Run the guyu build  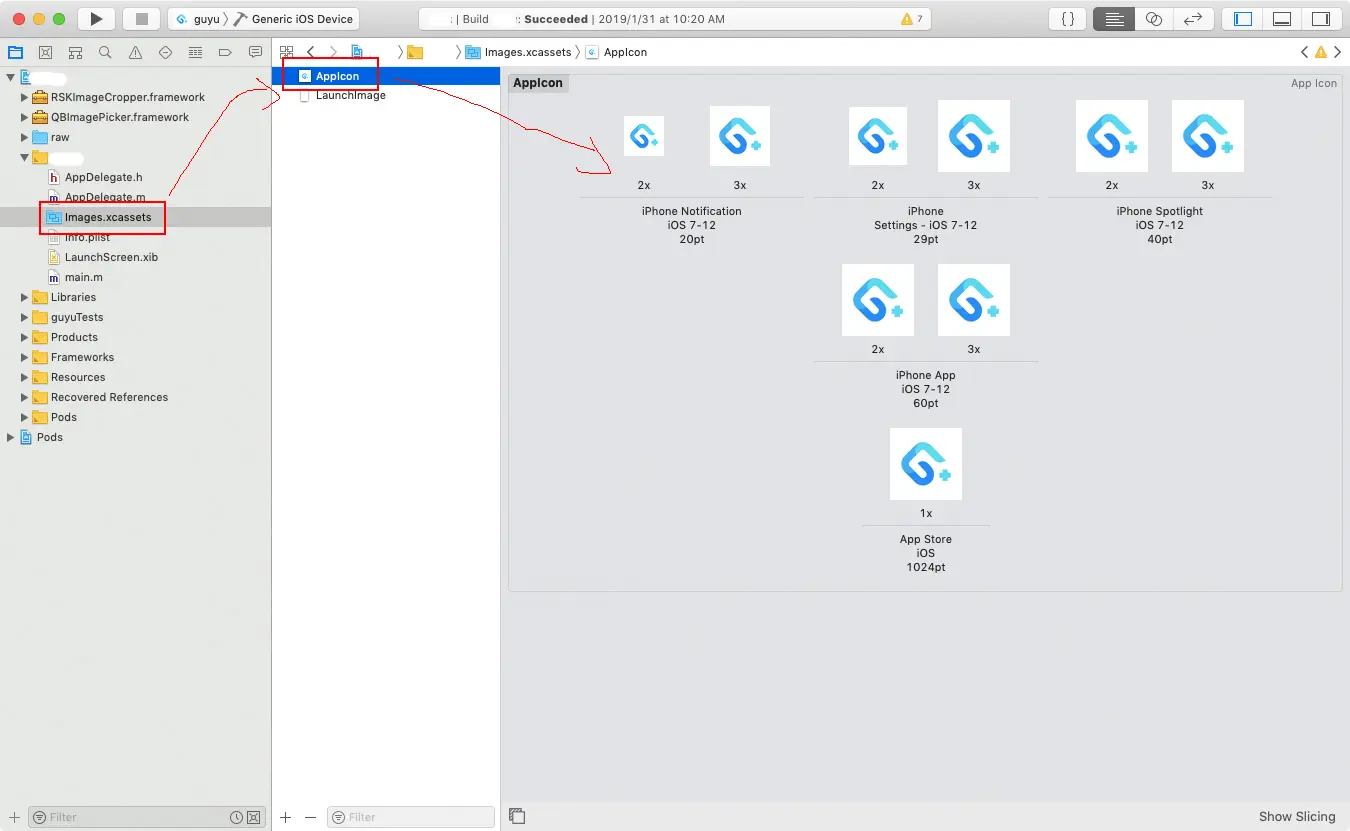click(96, 19)
